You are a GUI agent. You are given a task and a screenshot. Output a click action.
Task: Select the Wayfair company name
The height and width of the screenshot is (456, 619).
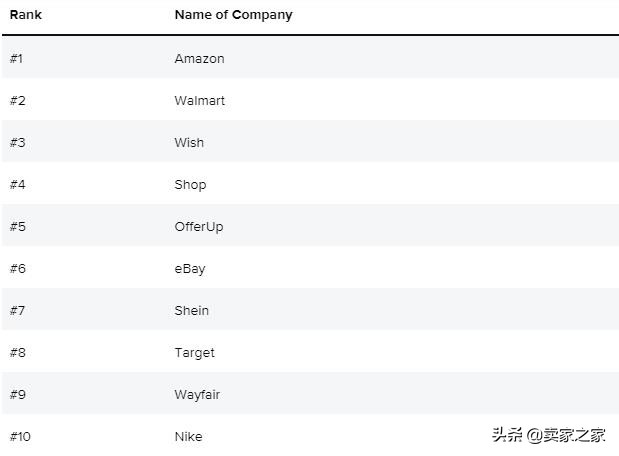click(x=197, y=394)
